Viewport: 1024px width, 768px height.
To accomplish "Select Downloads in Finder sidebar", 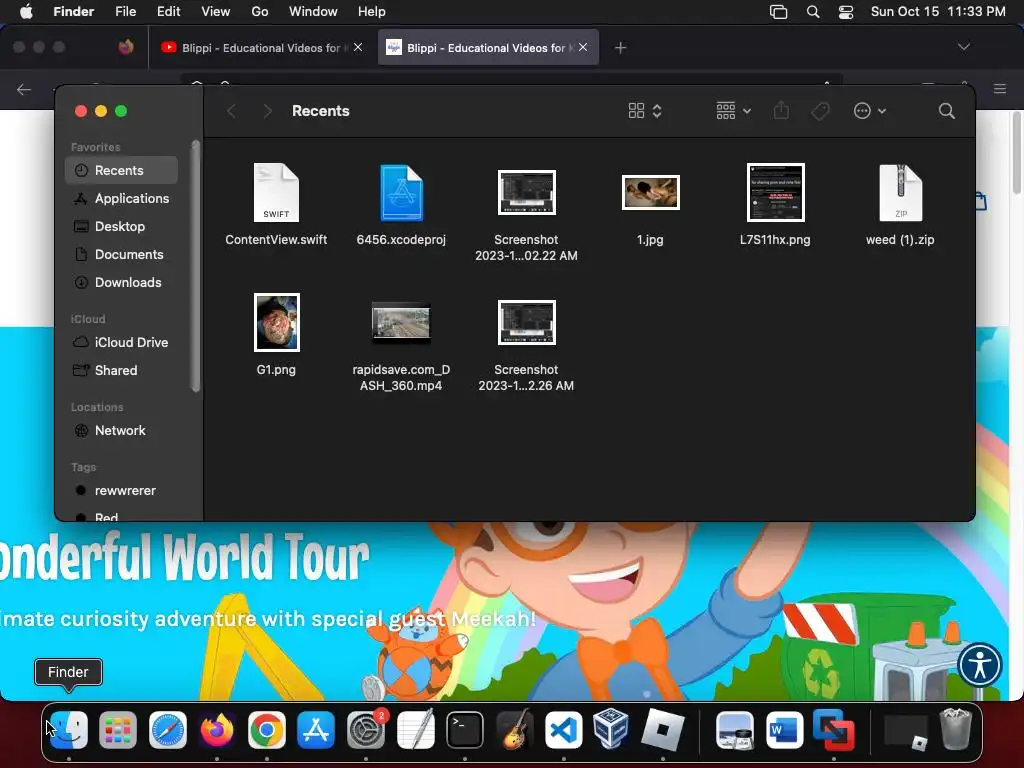I will (121, 283).
